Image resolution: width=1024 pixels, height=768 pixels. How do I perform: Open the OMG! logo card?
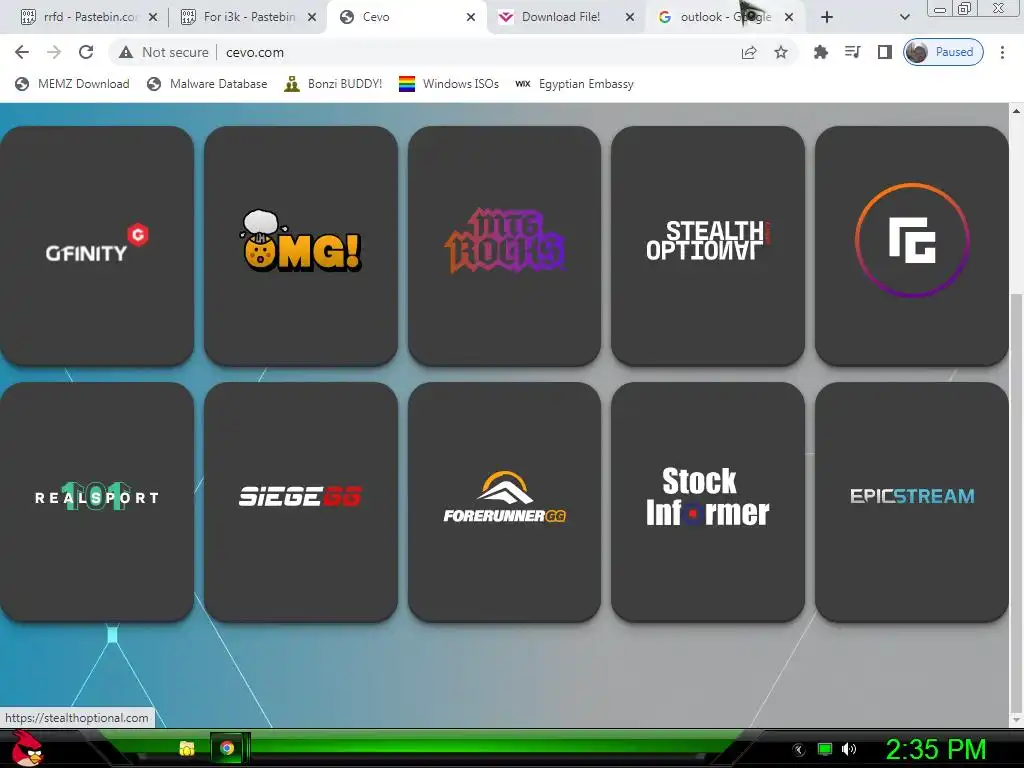[x=300, y=246]
